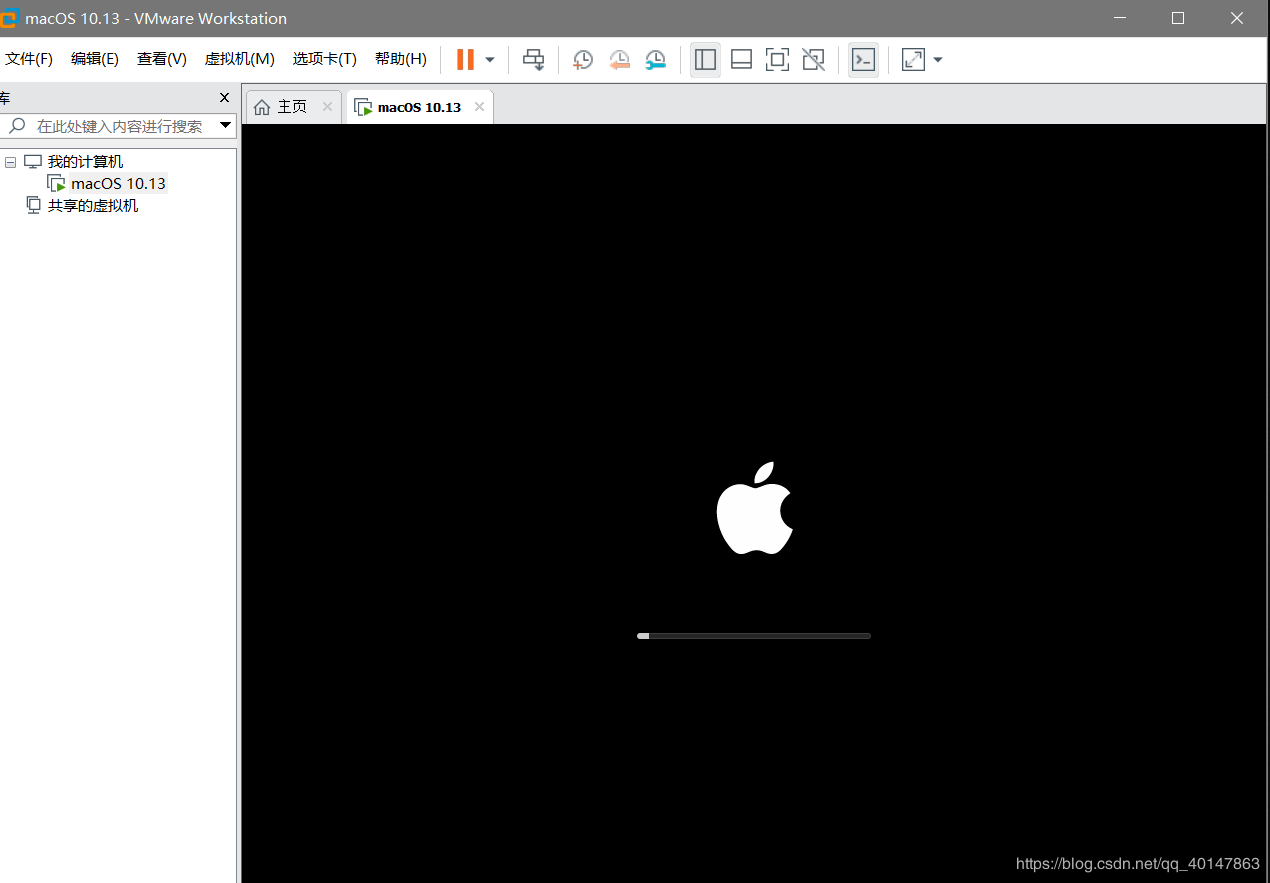
Task: Open the 文件(F) menu
Action: tap(29, 59)
